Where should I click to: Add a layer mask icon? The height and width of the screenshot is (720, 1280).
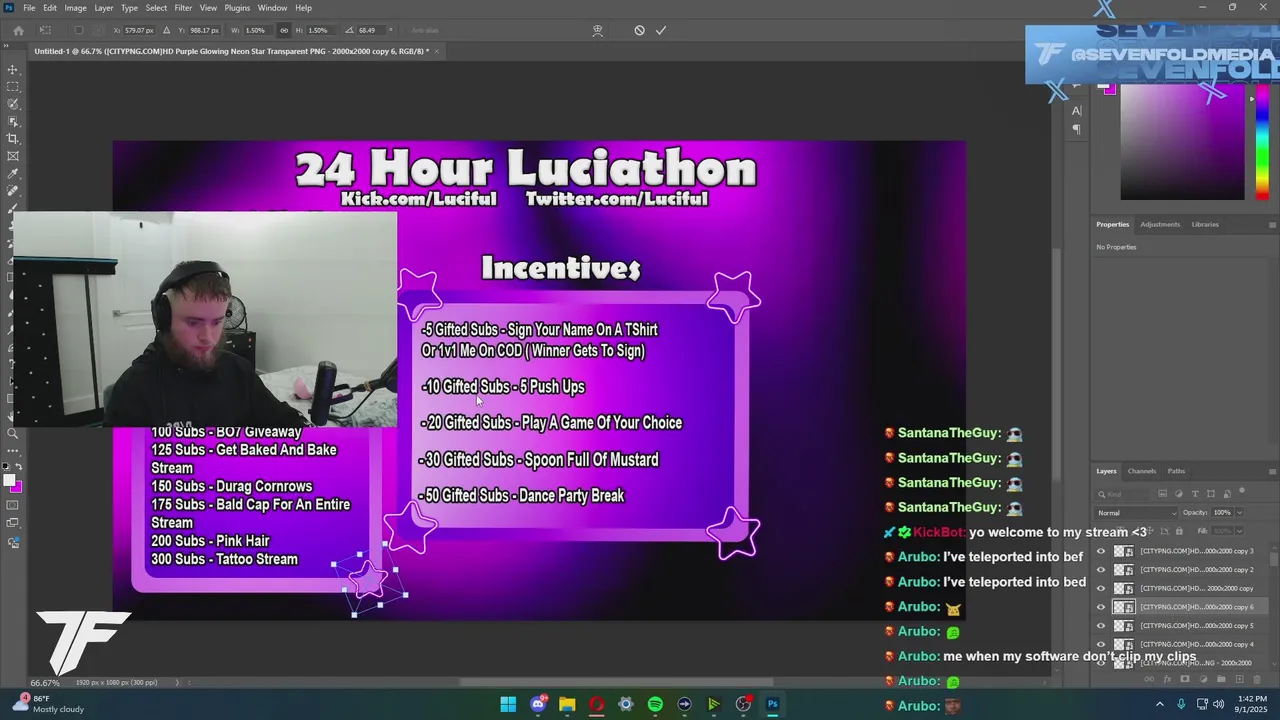coord(1184,679)
